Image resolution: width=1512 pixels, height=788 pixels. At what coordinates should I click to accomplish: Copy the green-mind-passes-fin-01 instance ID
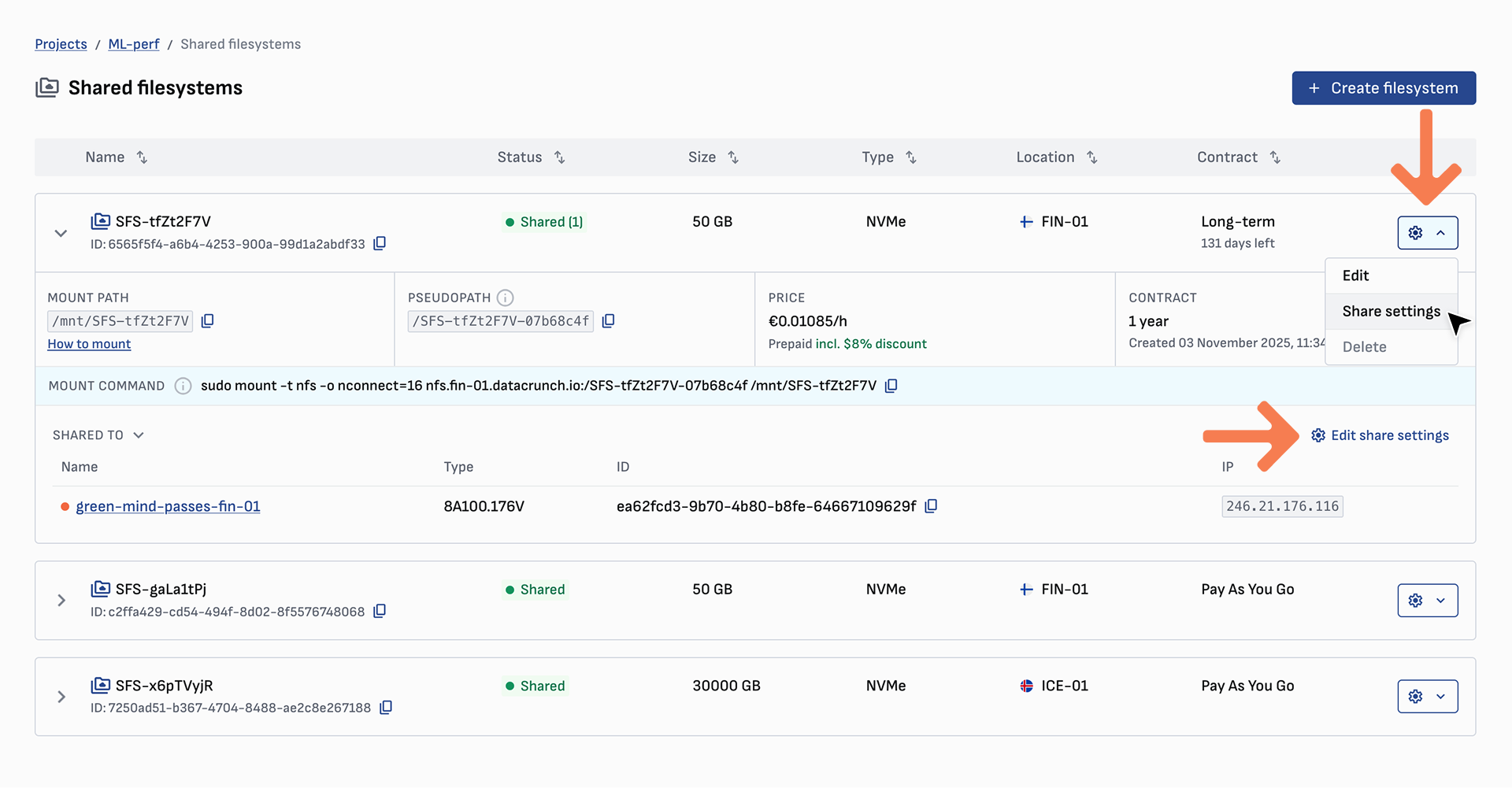tap(931, 506)
